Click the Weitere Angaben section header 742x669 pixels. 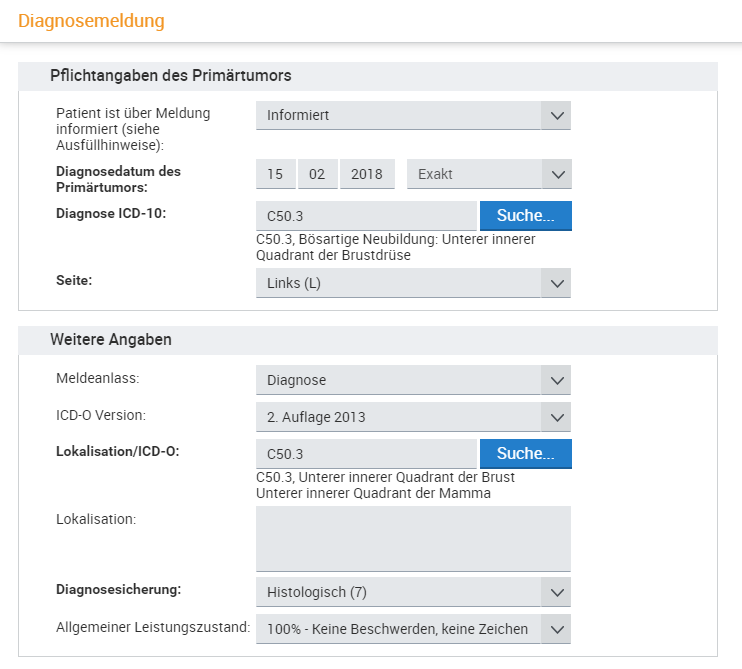coord(111,340)
